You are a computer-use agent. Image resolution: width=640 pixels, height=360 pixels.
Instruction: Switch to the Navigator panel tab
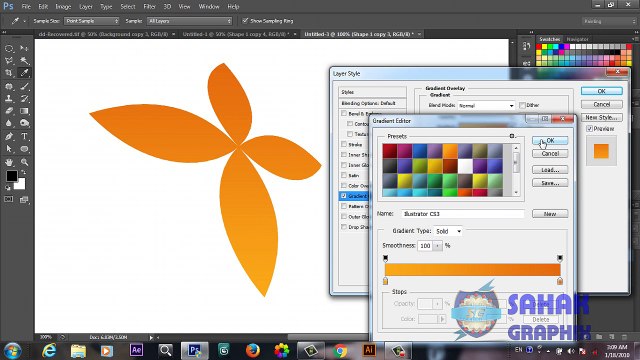point(578,39)
